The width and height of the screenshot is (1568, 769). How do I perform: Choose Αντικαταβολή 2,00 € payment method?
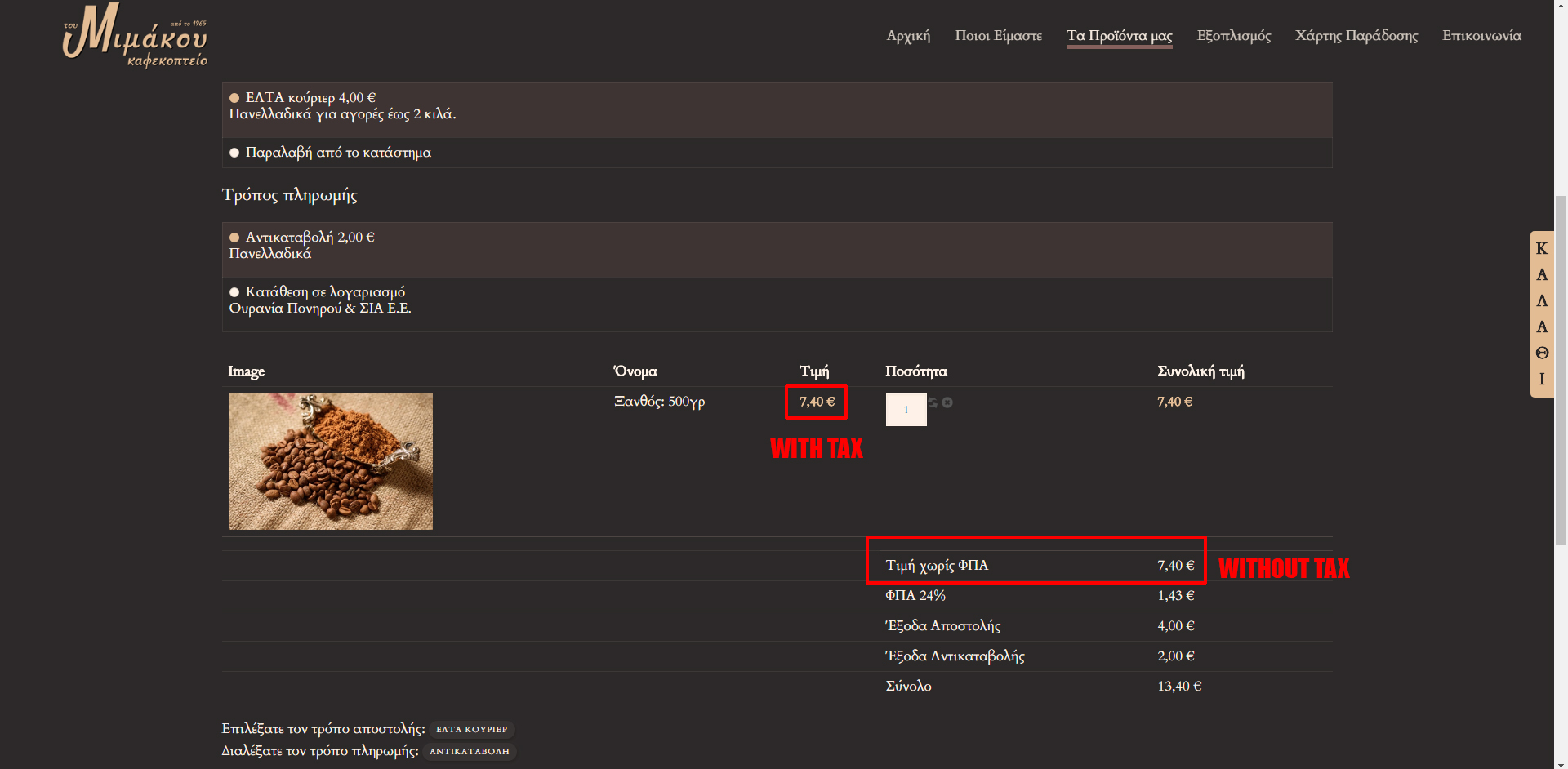tap(234, 238)
